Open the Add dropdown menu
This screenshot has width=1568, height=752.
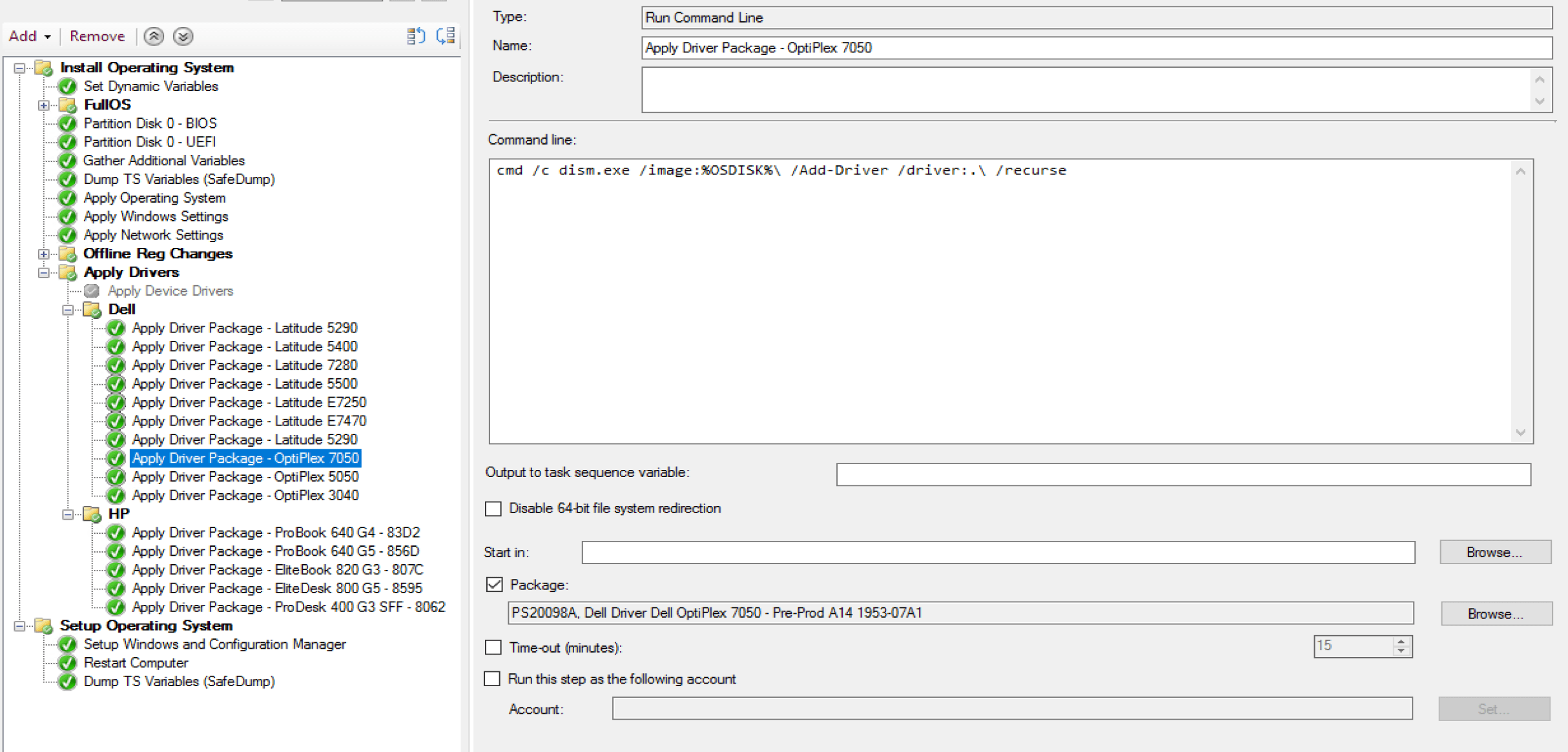pyautogui.click(x=29, y=36)
